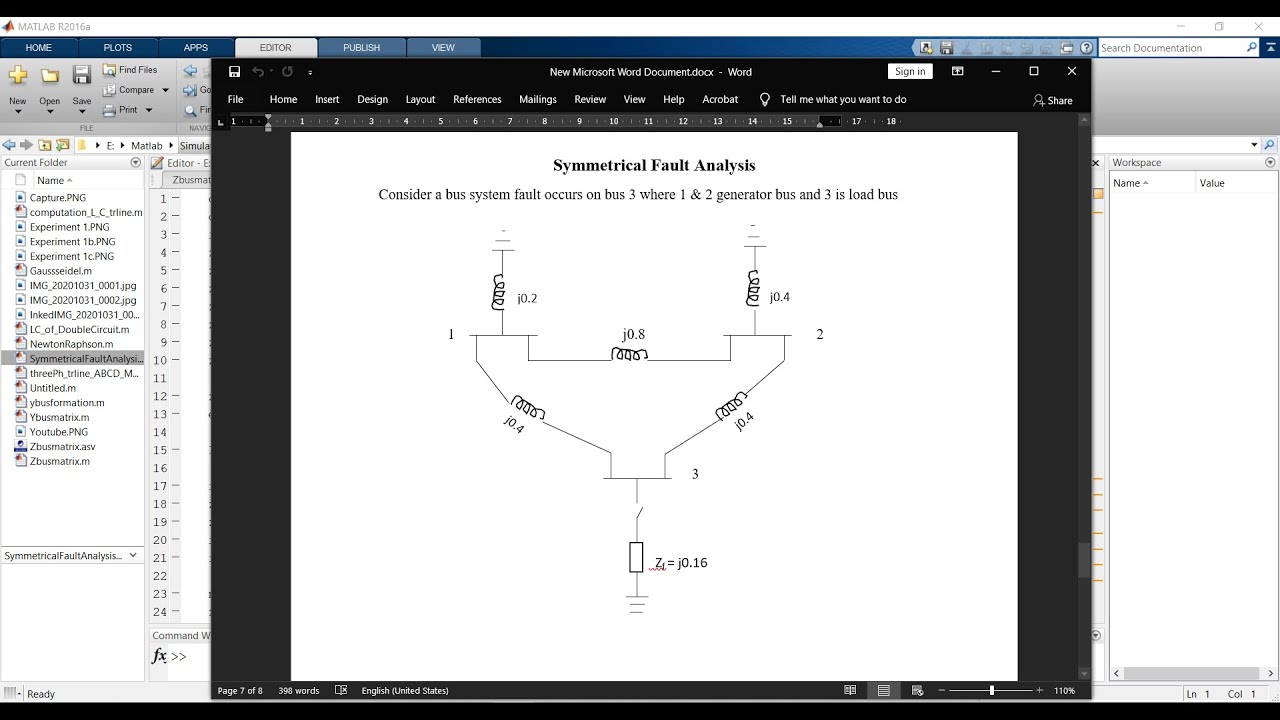Click the Read Mode view icon in Word

(850, 691)
